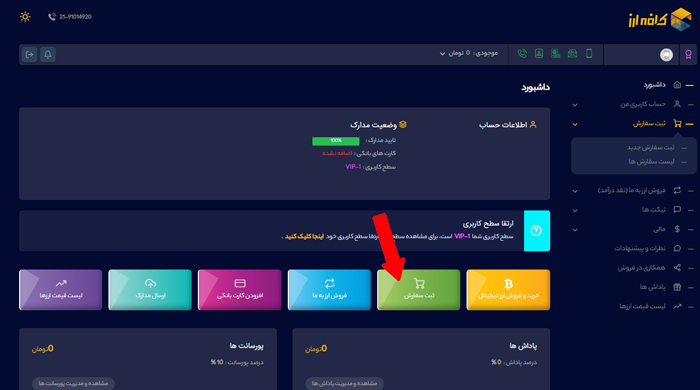Click the درصد پورسانت 10% text
The image size is (700, 390).
(237, 362)
